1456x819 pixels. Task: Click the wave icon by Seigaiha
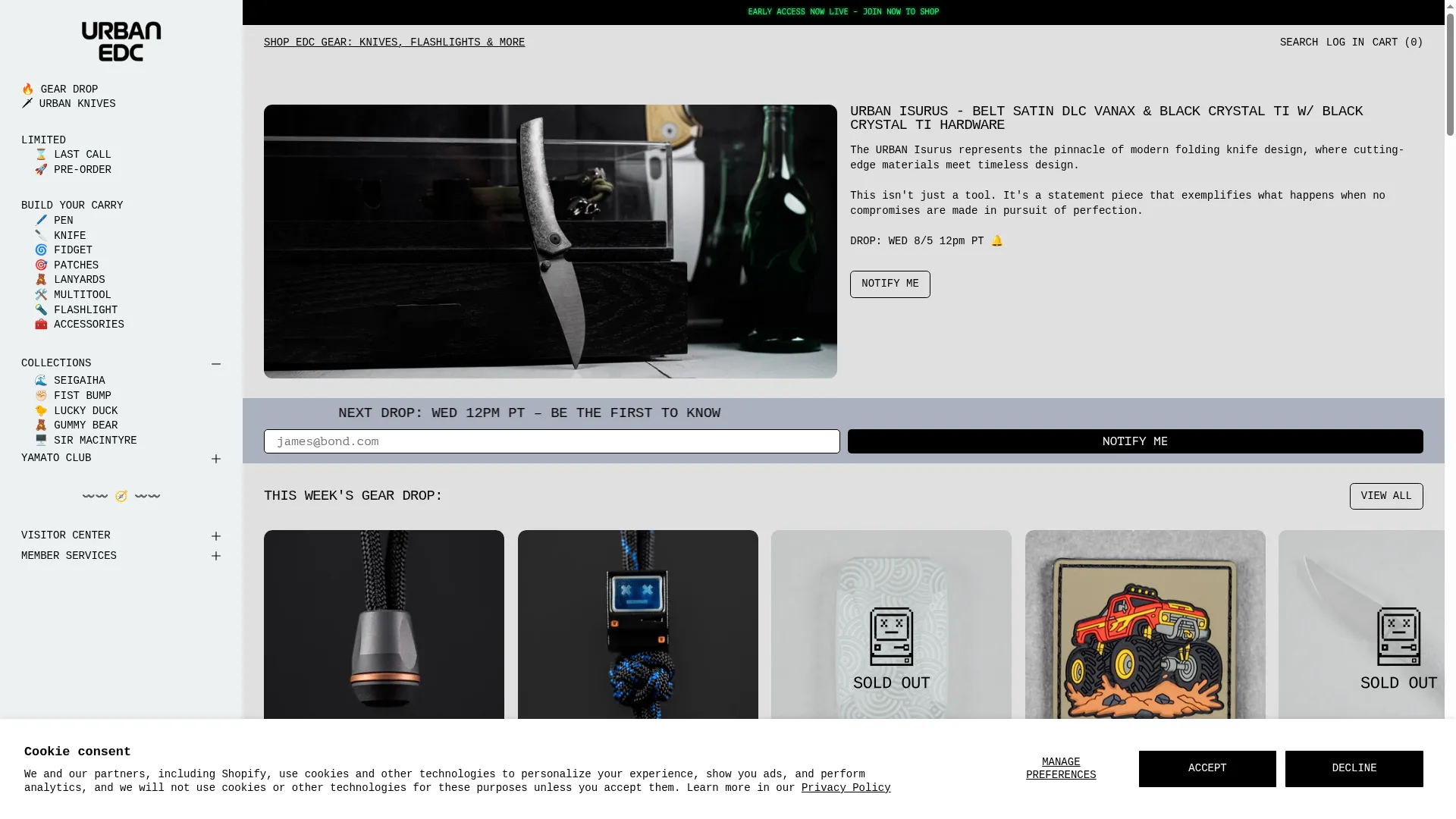click(41, 381)
